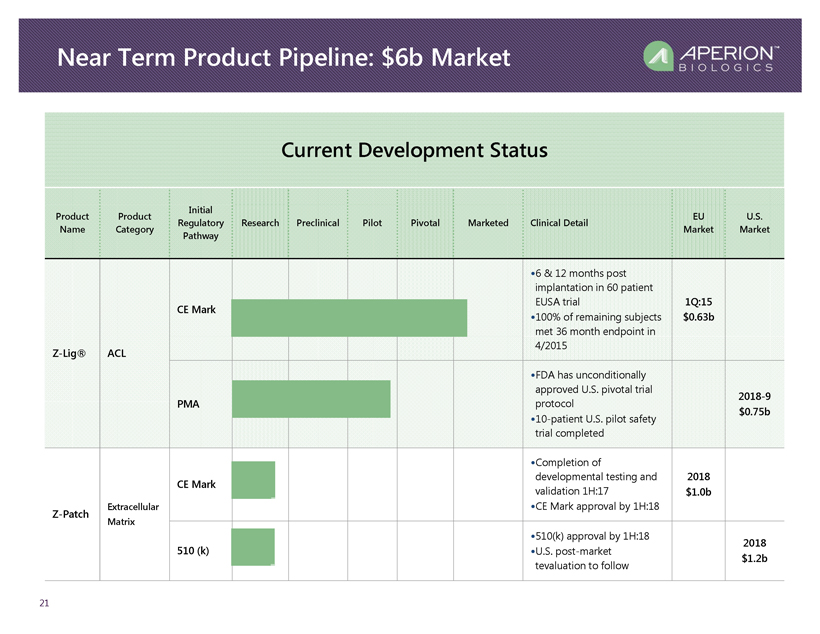This screenshot has width=820, height=634.
Task: Click the 2018-9 $0.75b U.S. market value
Action: [x=753, y=403]
